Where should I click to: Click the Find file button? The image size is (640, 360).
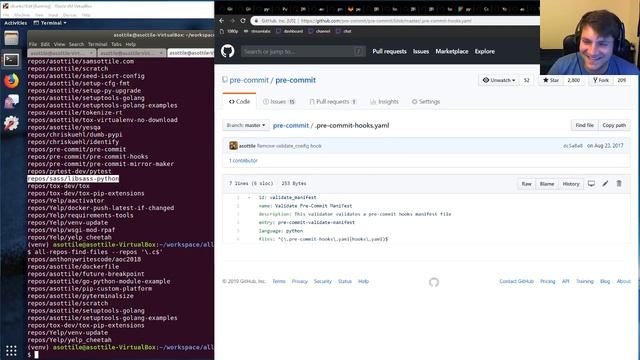pyautogui.click(x=584, y=125)
